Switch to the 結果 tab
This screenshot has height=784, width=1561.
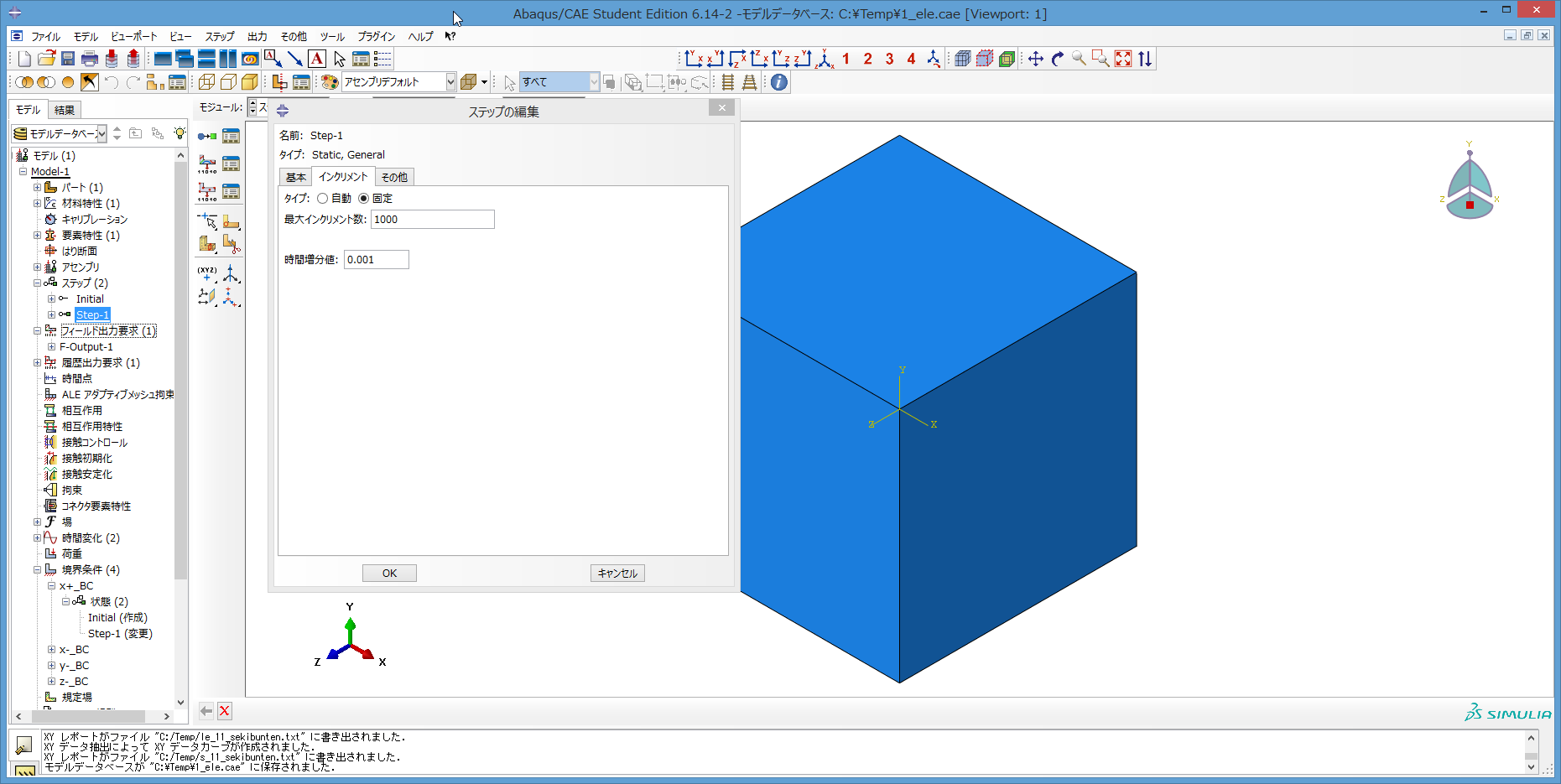pyautogui.click(x=65, y=110)
